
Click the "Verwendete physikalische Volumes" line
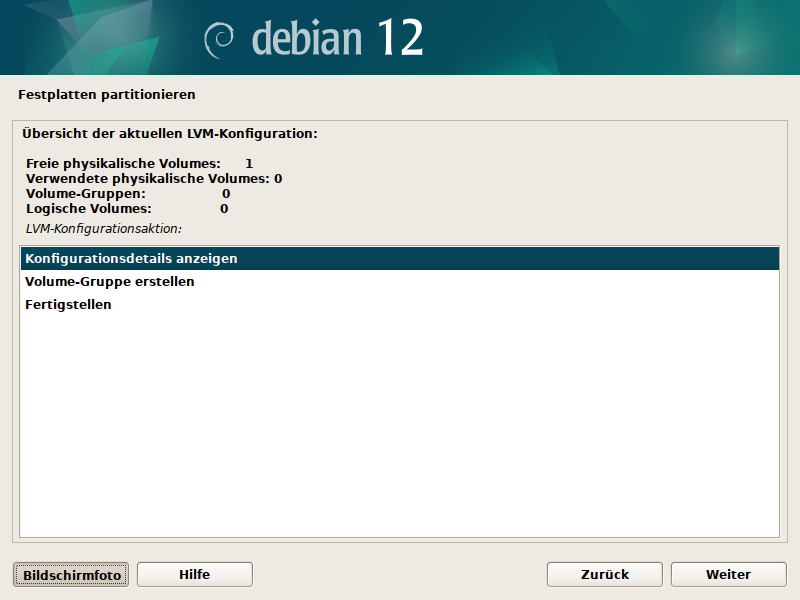click(x=154, y=178)
